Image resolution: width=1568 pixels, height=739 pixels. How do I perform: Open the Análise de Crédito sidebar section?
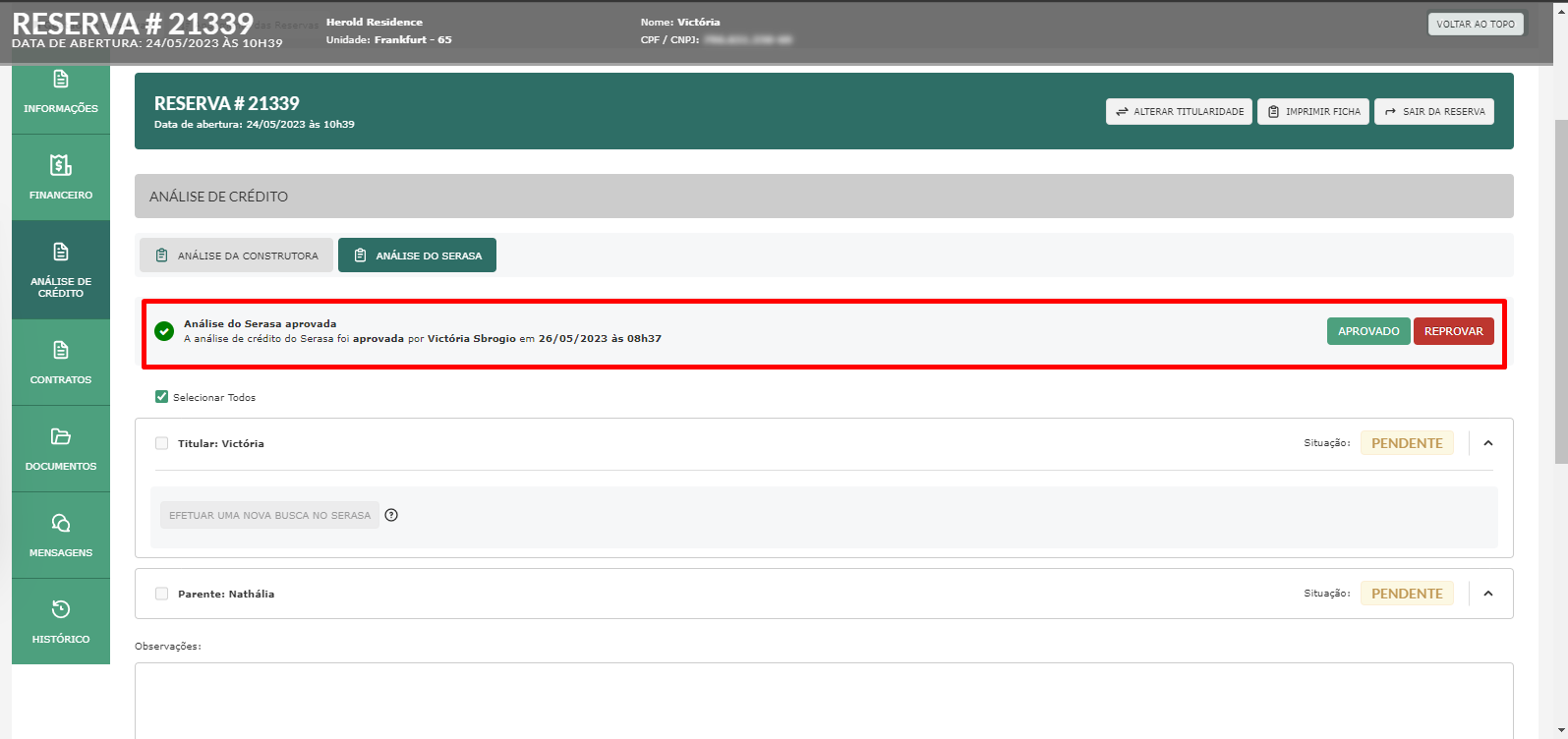[x=61, y=269]
